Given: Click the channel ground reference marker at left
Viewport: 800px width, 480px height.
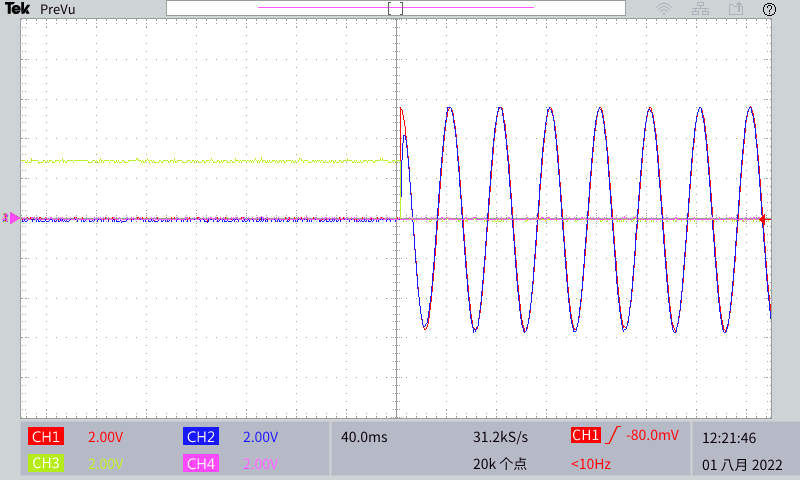Looking at the screenshot, I should pos(11,217).
